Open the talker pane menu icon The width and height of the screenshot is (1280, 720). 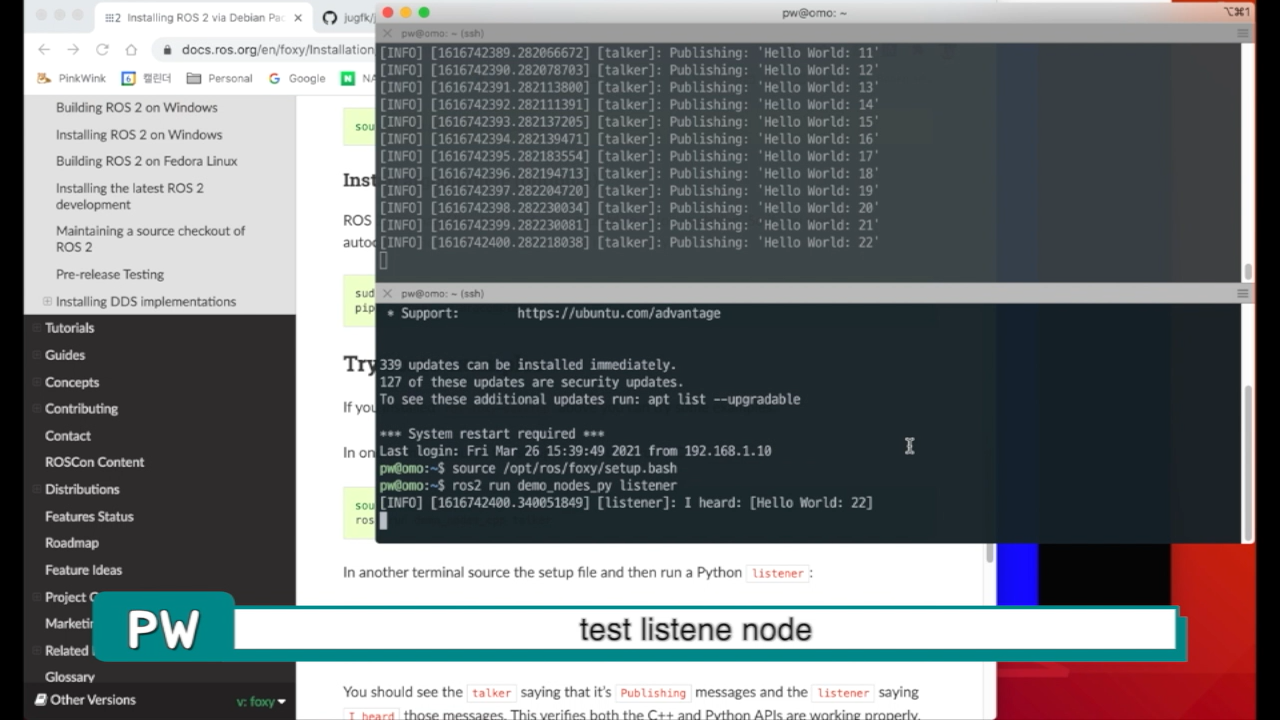point(1243,33)
